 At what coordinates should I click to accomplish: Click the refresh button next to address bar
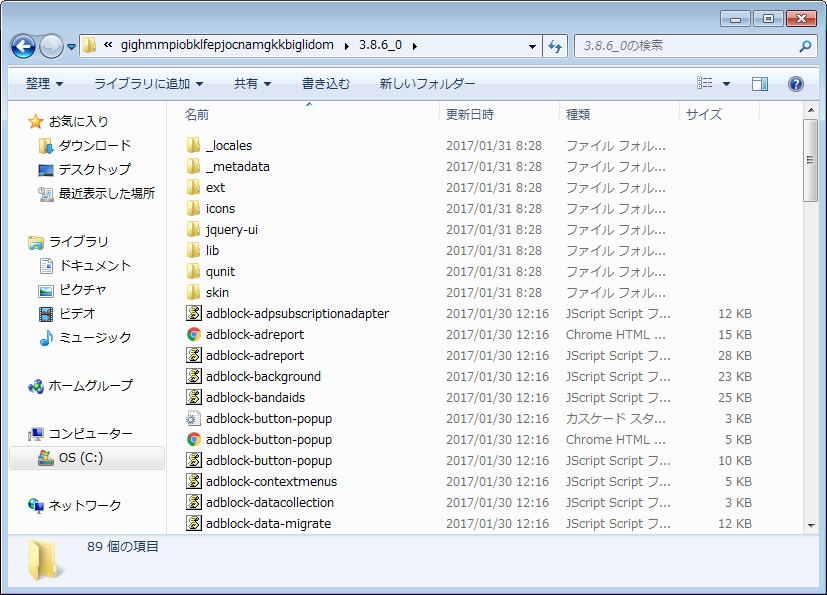[555, 46]
